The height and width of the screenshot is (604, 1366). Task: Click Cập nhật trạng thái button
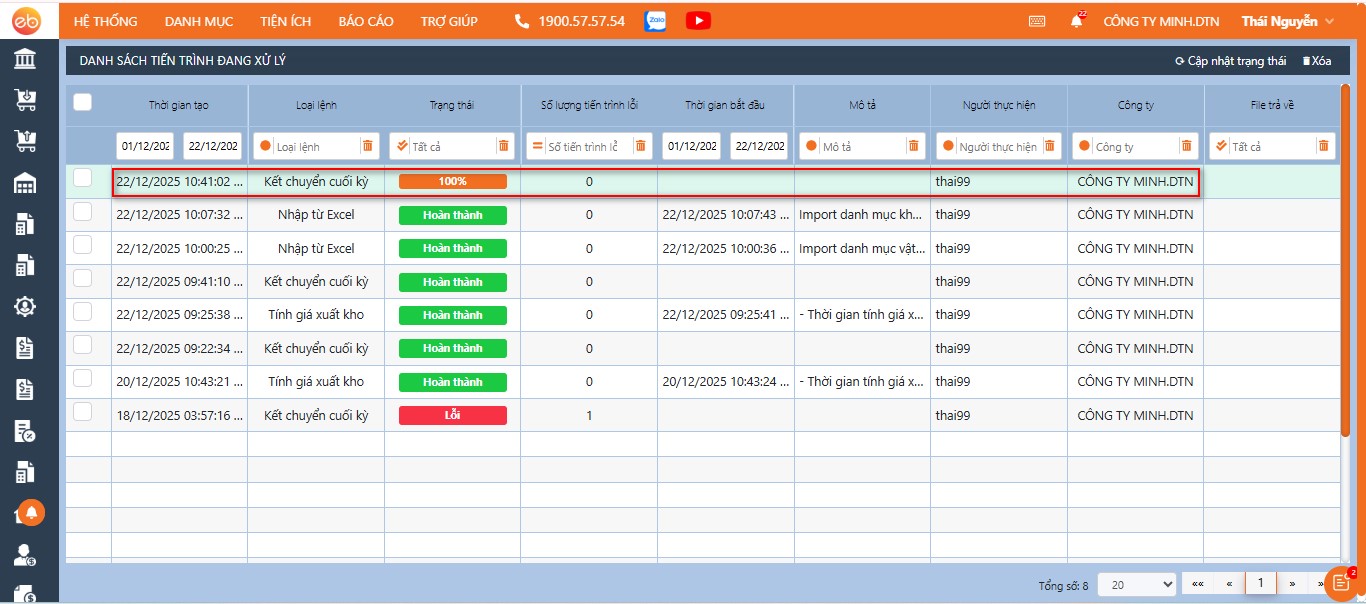pyautogui.click(x=1230, y=61)
